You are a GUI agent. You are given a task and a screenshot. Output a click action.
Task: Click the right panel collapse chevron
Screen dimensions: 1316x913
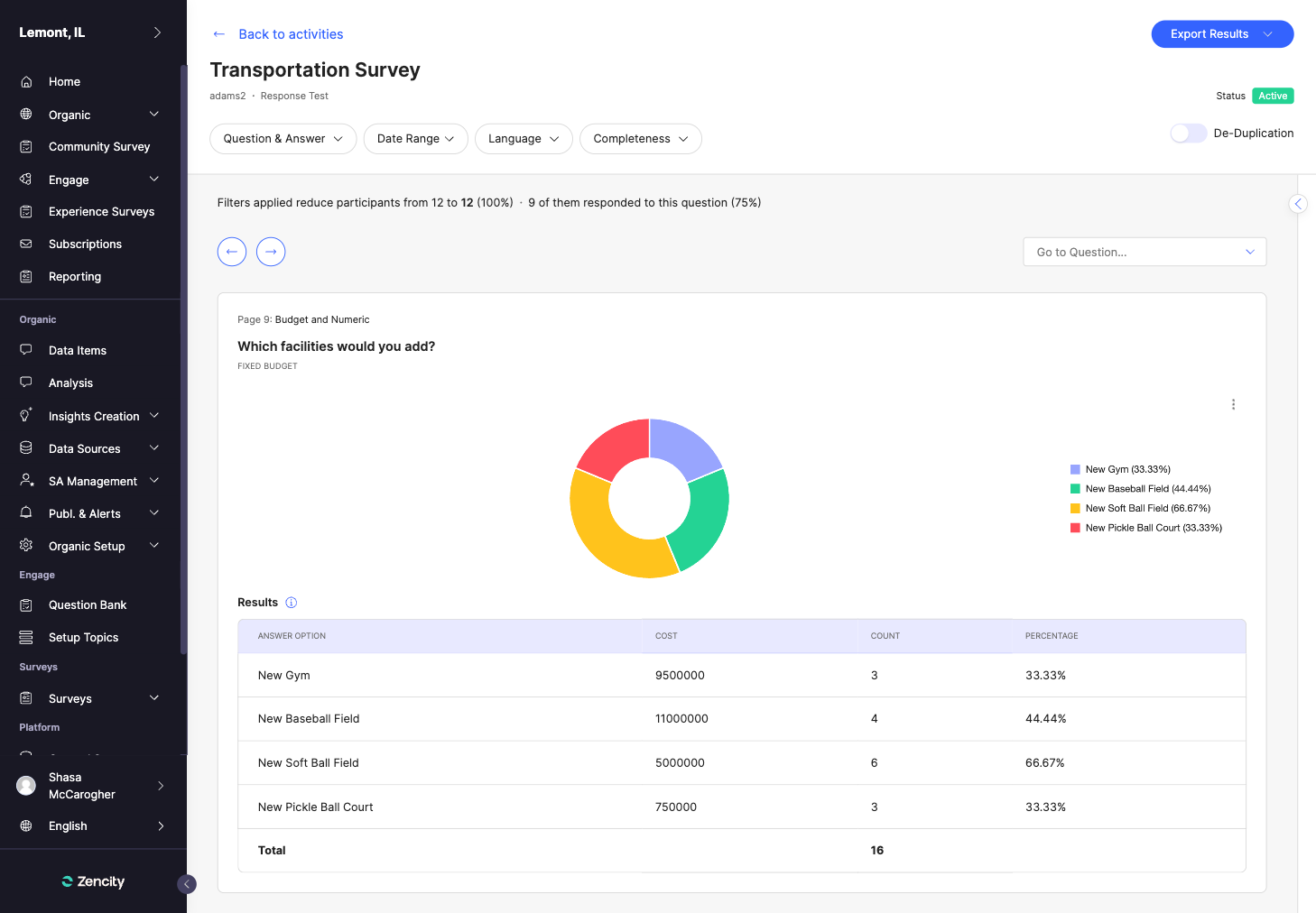(x=1298, y=204)
